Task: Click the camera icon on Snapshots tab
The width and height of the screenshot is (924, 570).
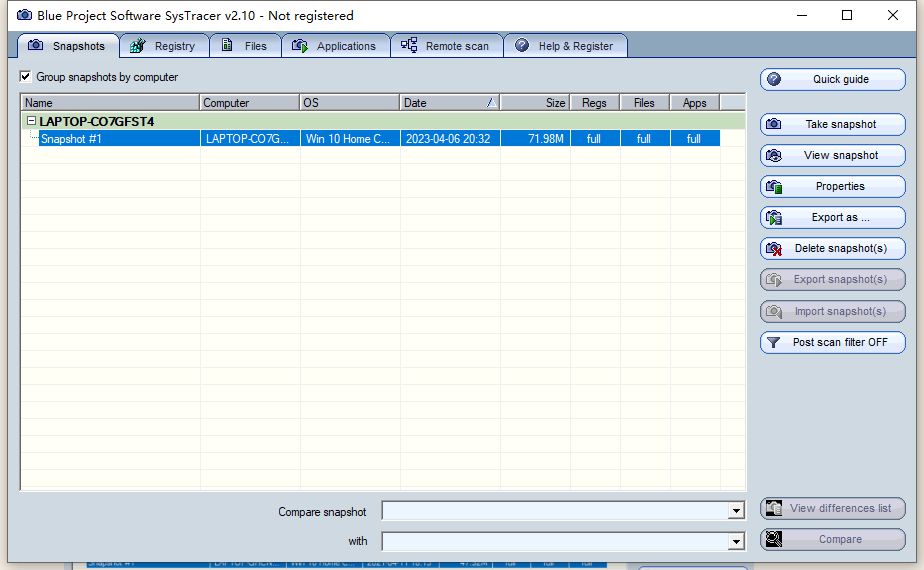Action: [x=35, y=45]
